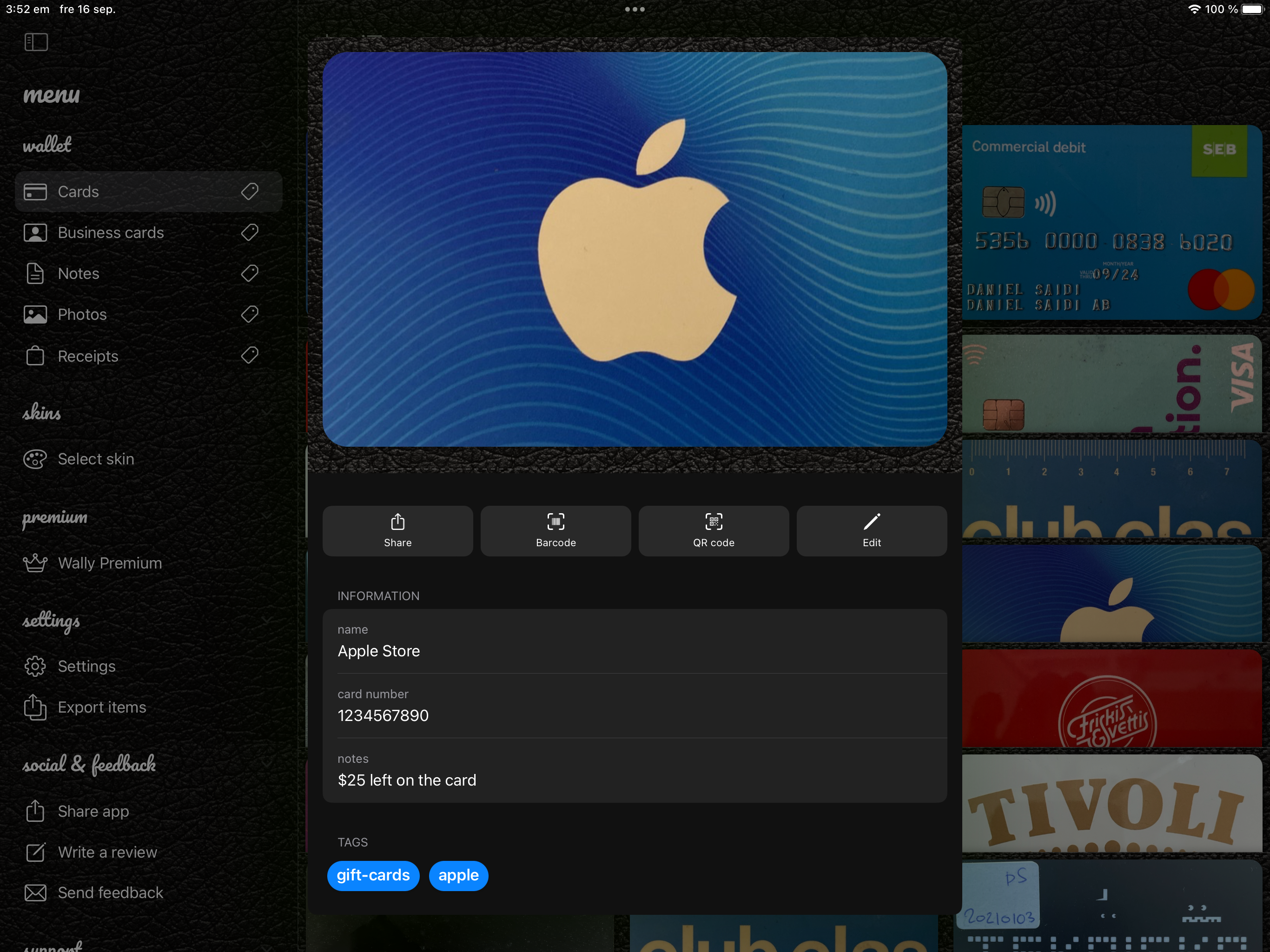1270x952 pixels.
Task: Share the Apple Store card
Action: pos(398,531)
